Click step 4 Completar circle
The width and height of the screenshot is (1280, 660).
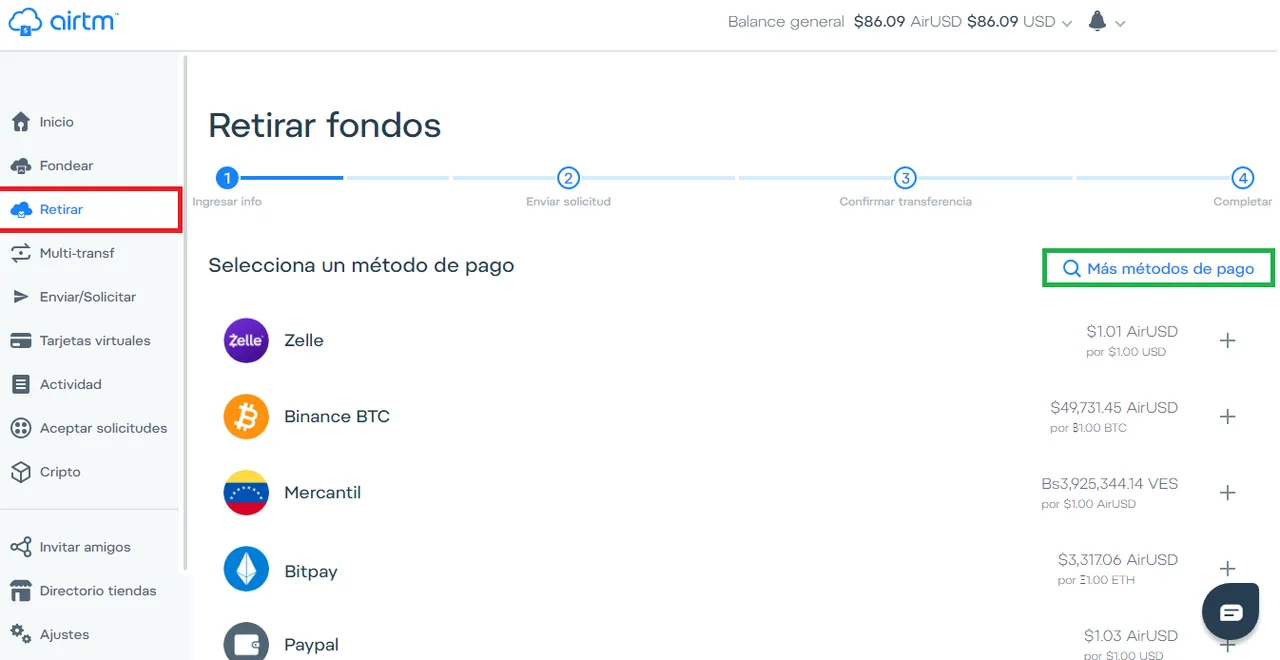pyautogui.click(x=1242, y=178)
